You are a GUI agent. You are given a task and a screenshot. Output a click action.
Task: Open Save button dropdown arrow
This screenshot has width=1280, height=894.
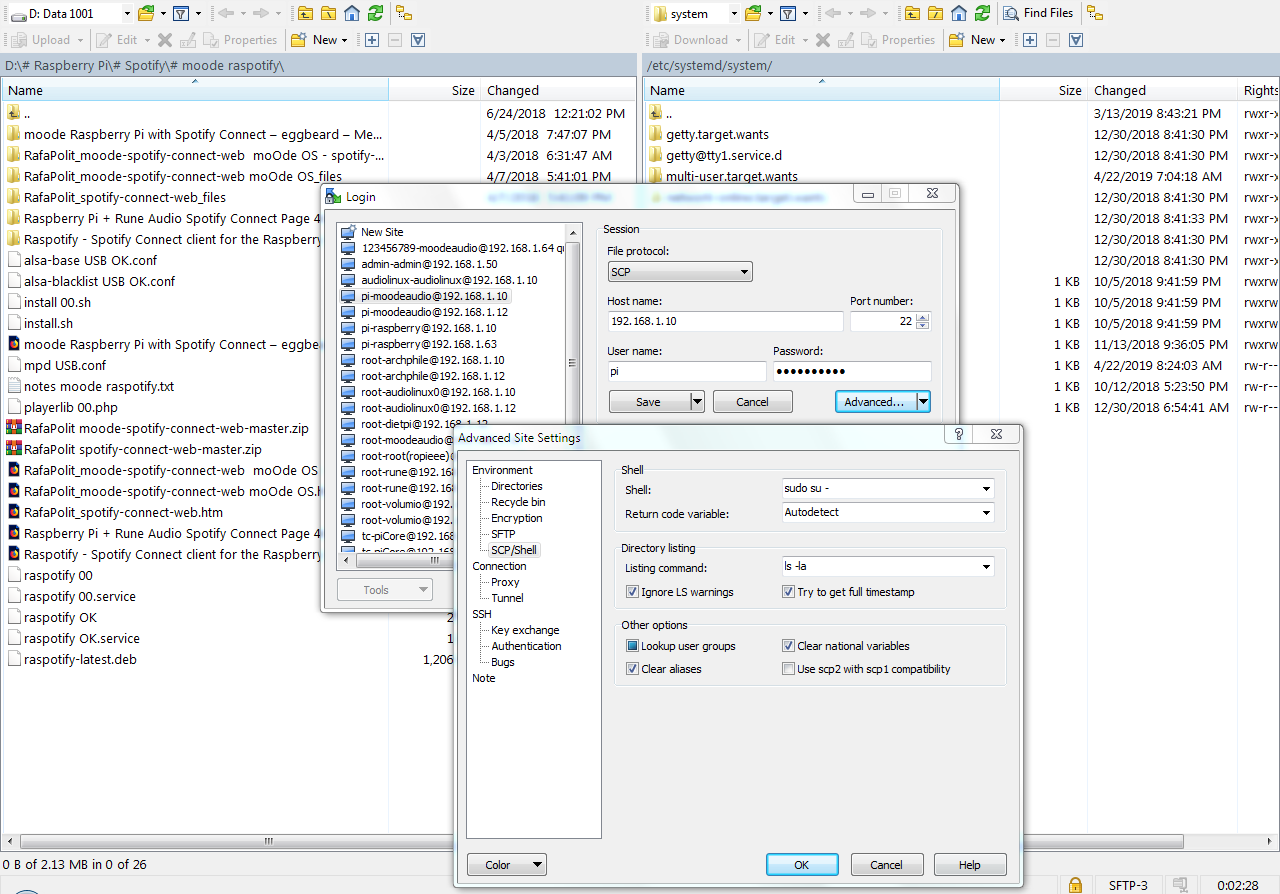click(697, 401)
